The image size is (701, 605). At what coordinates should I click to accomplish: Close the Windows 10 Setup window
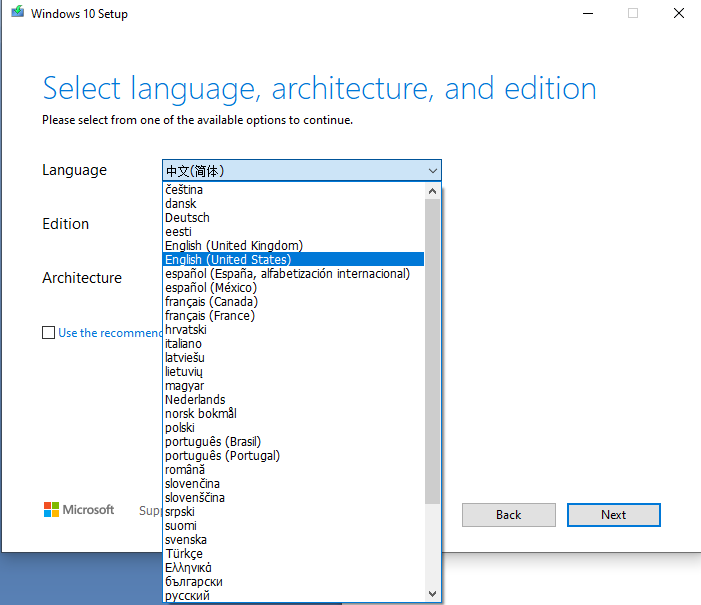click(679, 13)
